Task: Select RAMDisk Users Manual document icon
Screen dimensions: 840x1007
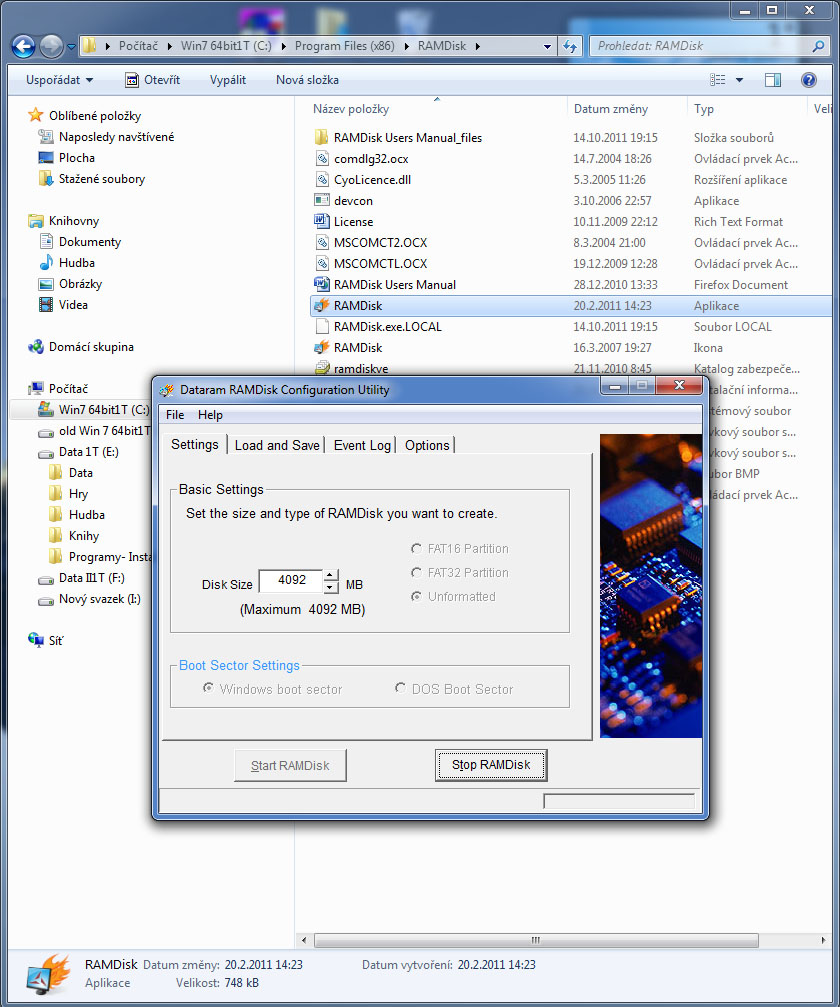Action: pos(322,285)
